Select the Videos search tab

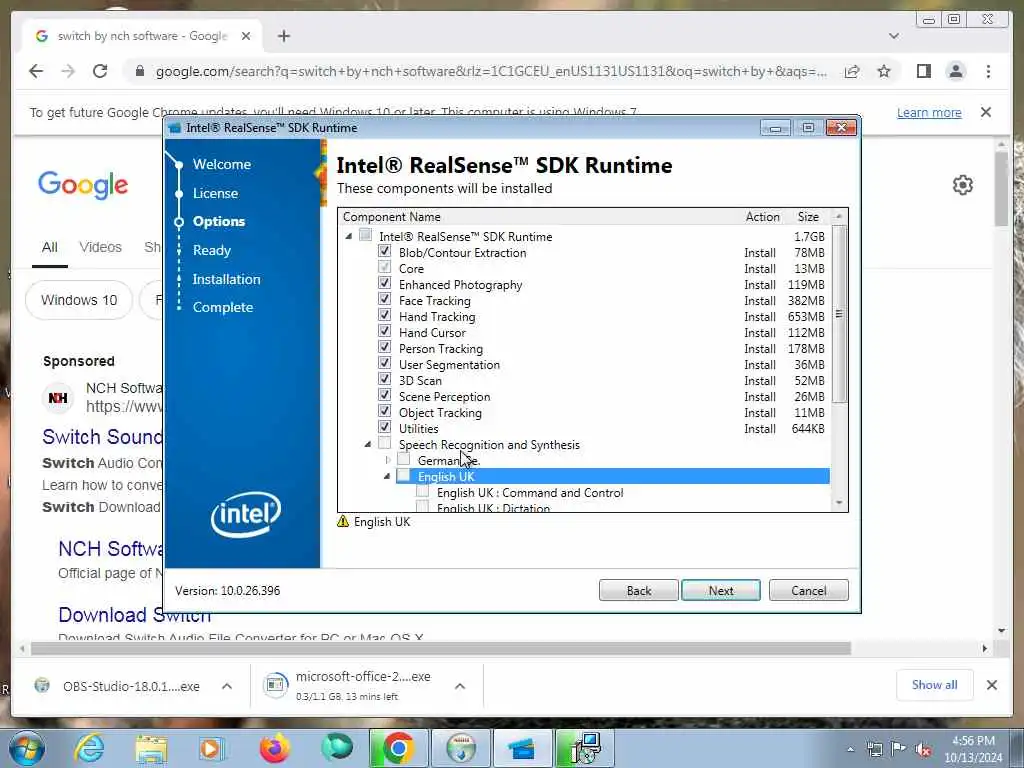101,247
